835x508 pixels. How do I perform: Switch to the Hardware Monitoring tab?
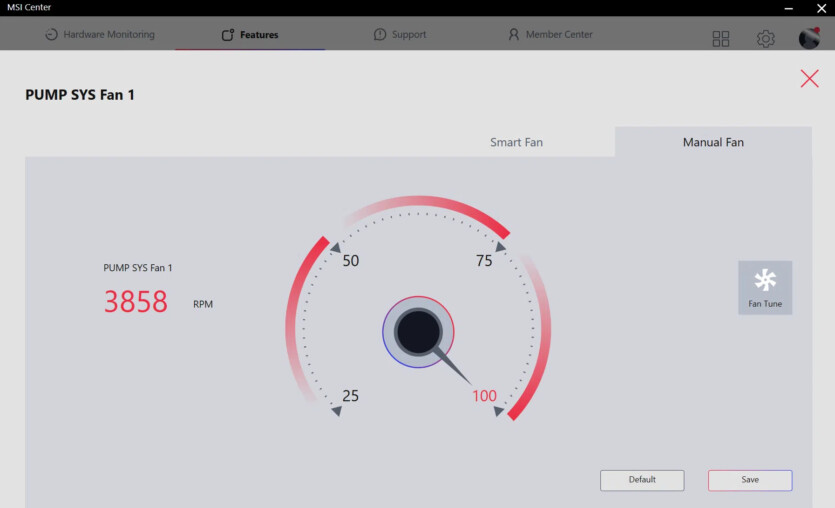pyautogui.click(x=100, y=35)
